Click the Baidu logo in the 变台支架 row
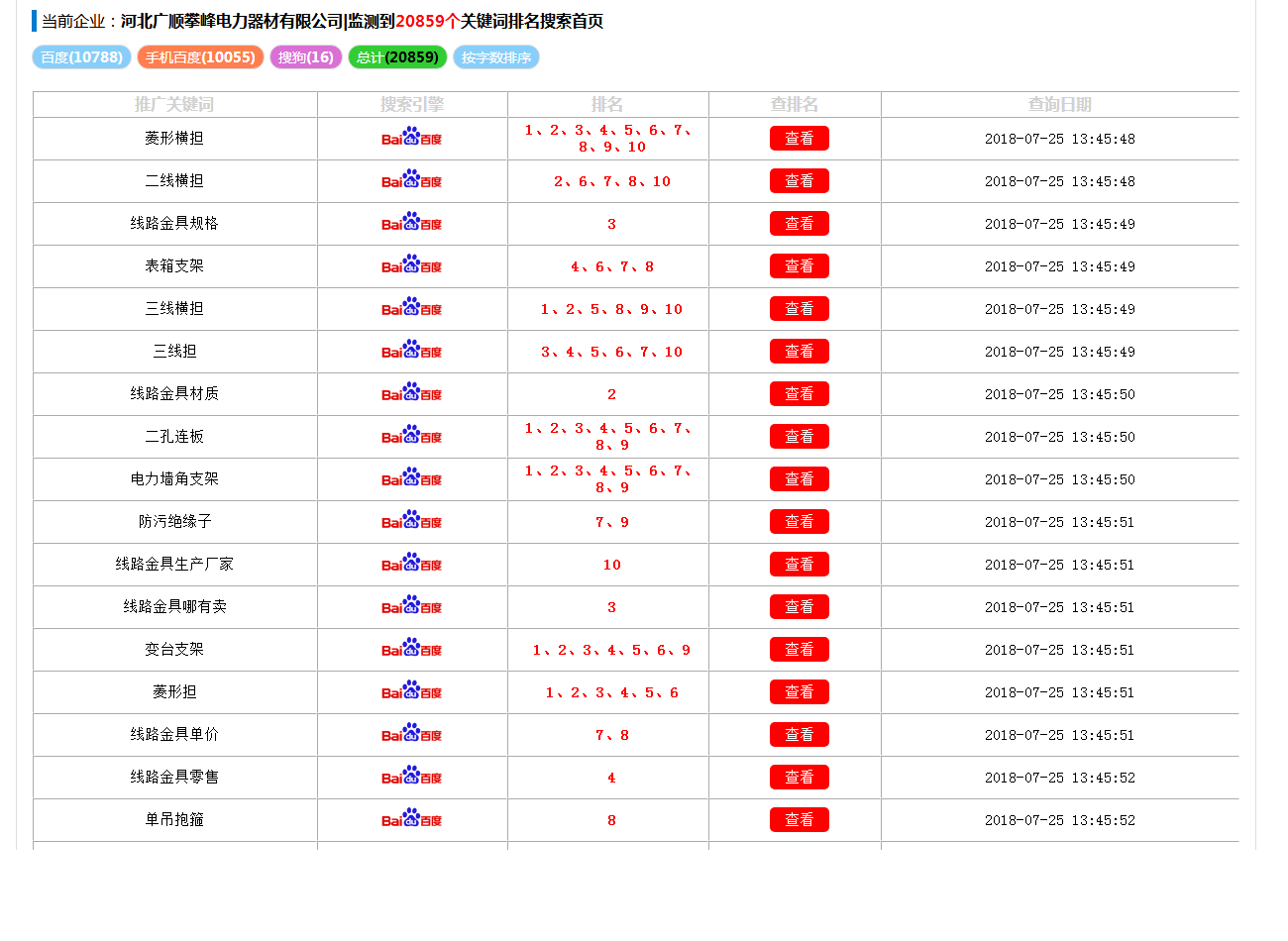Image resolution: width=1288 pixels, height=941 pixels. pyautogui.click(x=411, y=649)
